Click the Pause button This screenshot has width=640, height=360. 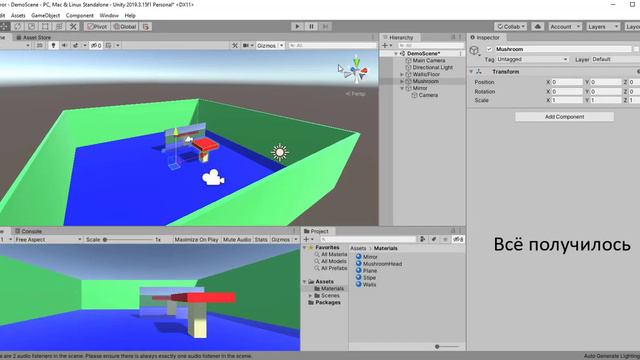pyautogui.click(x=311, y=27)
